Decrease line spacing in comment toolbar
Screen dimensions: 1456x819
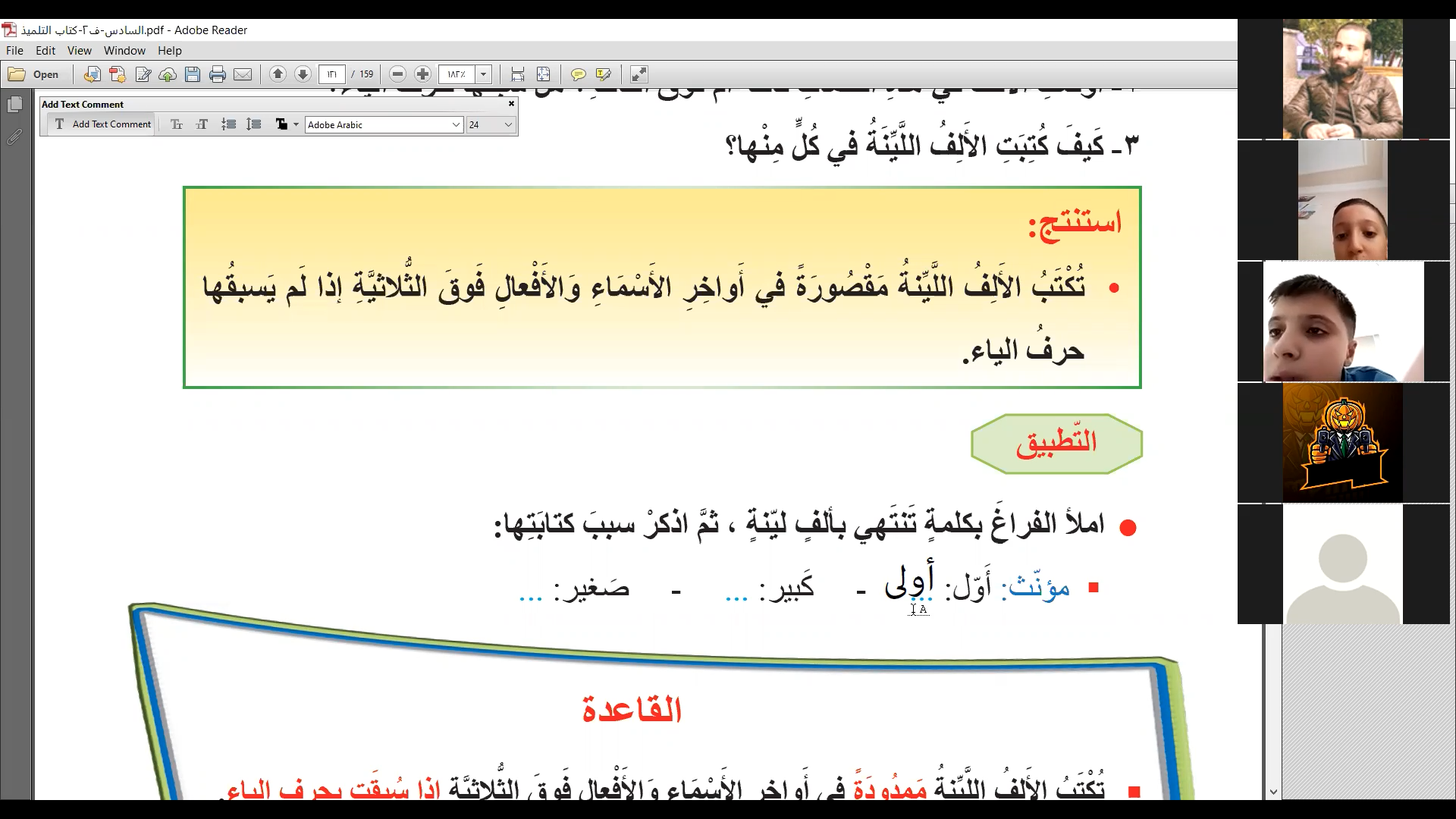tap(228, 124)
